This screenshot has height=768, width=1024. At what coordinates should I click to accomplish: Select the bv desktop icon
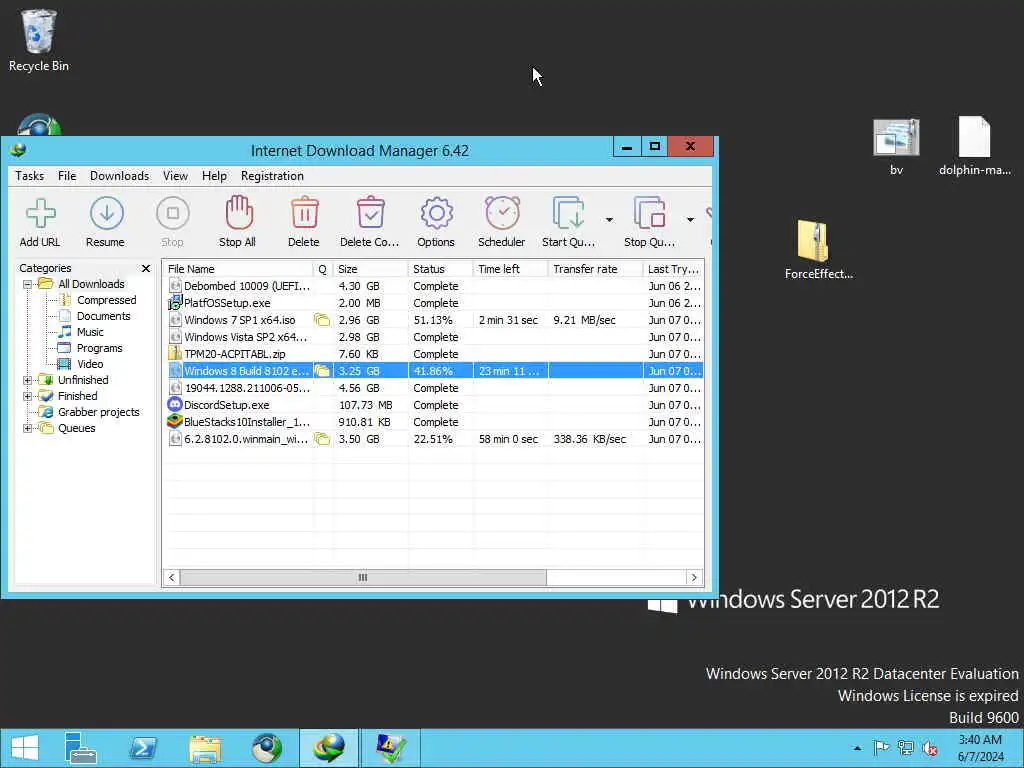tap(896, 147)
